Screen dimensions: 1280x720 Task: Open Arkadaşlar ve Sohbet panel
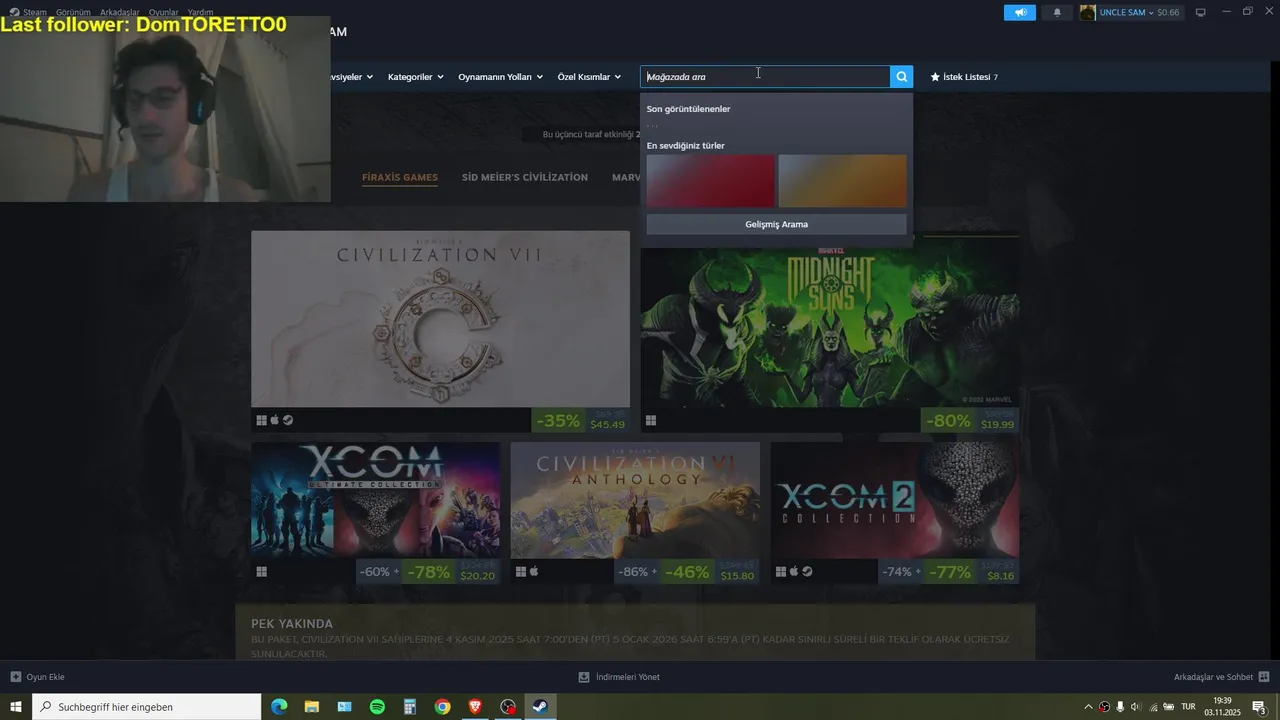pyautogui.click(x=1221, y=677)
